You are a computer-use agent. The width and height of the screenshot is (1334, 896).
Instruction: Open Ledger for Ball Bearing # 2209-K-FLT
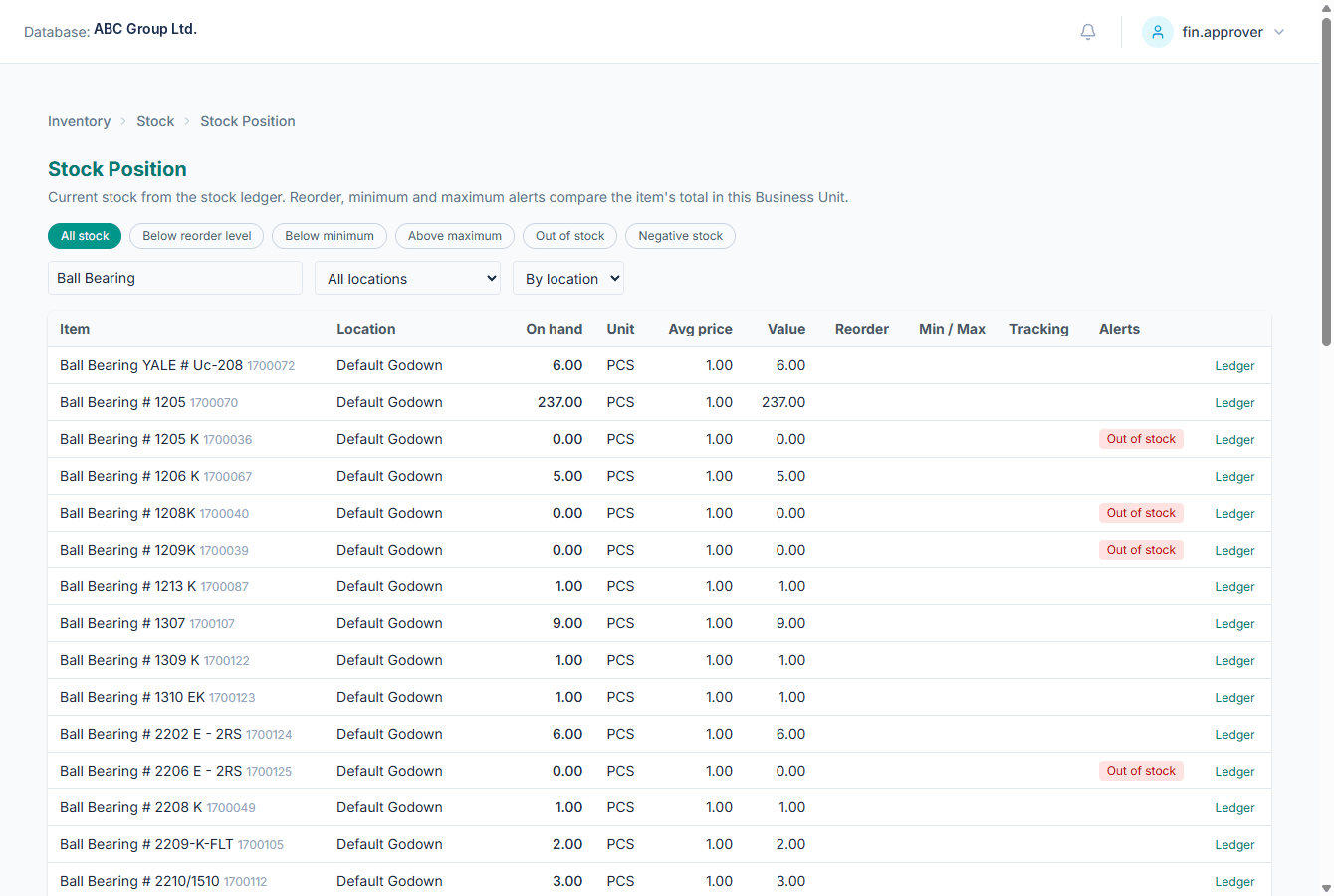1234,845
